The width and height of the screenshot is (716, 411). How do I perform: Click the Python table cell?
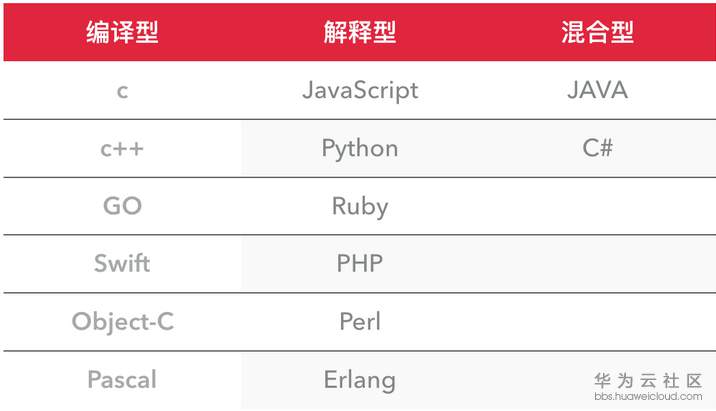tap(360, 149)
